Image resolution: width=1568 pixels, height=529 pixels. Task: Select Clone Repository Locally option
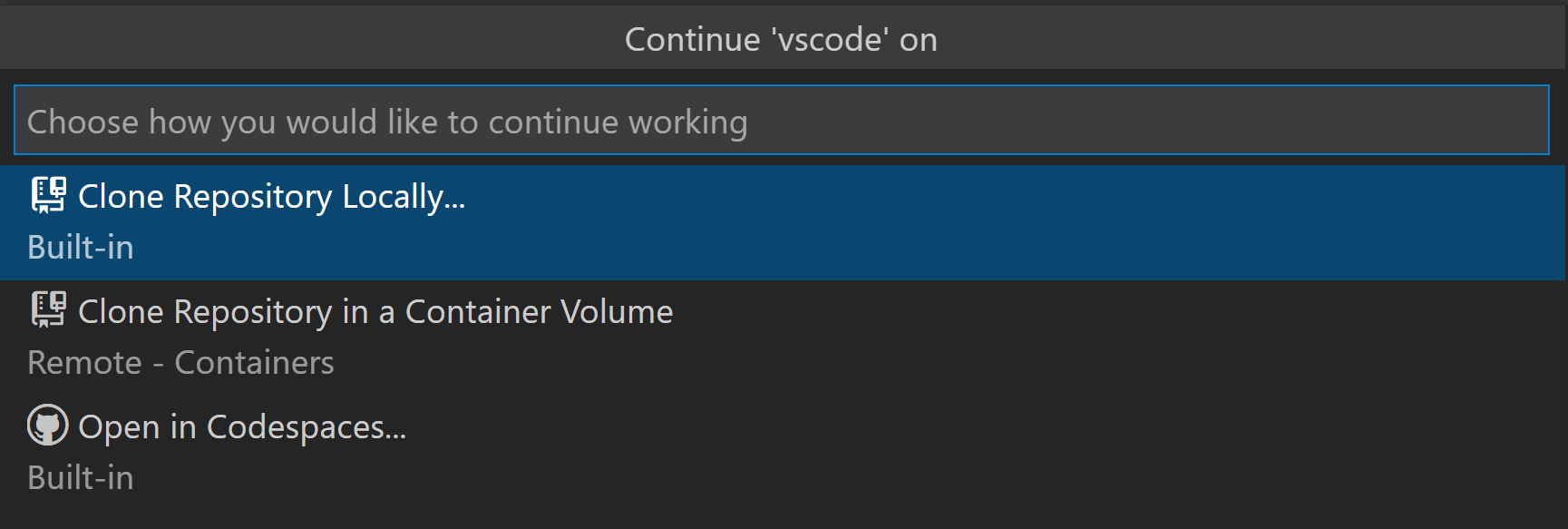coord(271,196)
